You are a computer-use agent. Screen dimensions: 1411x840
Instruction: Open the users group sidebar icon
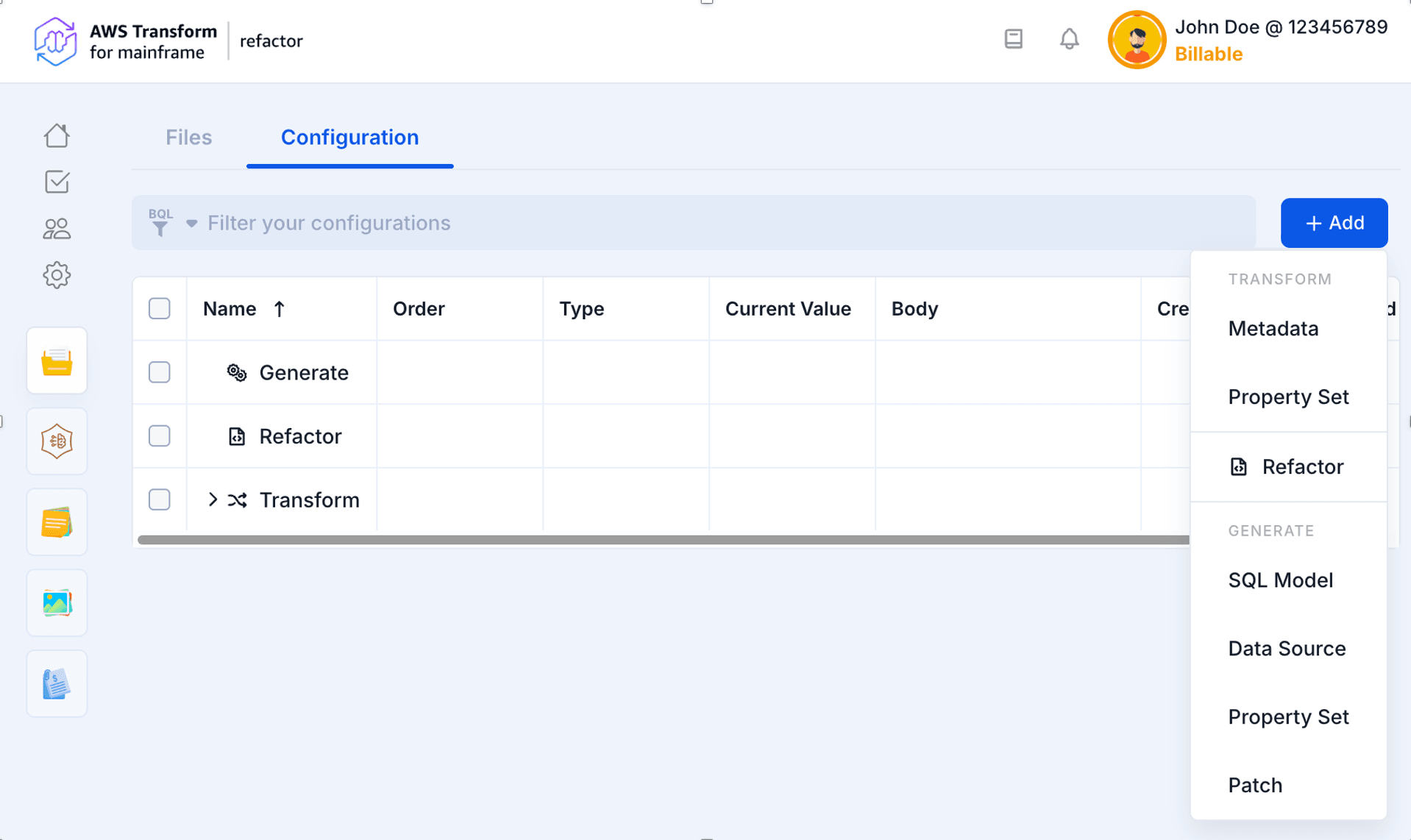(57, 229)
